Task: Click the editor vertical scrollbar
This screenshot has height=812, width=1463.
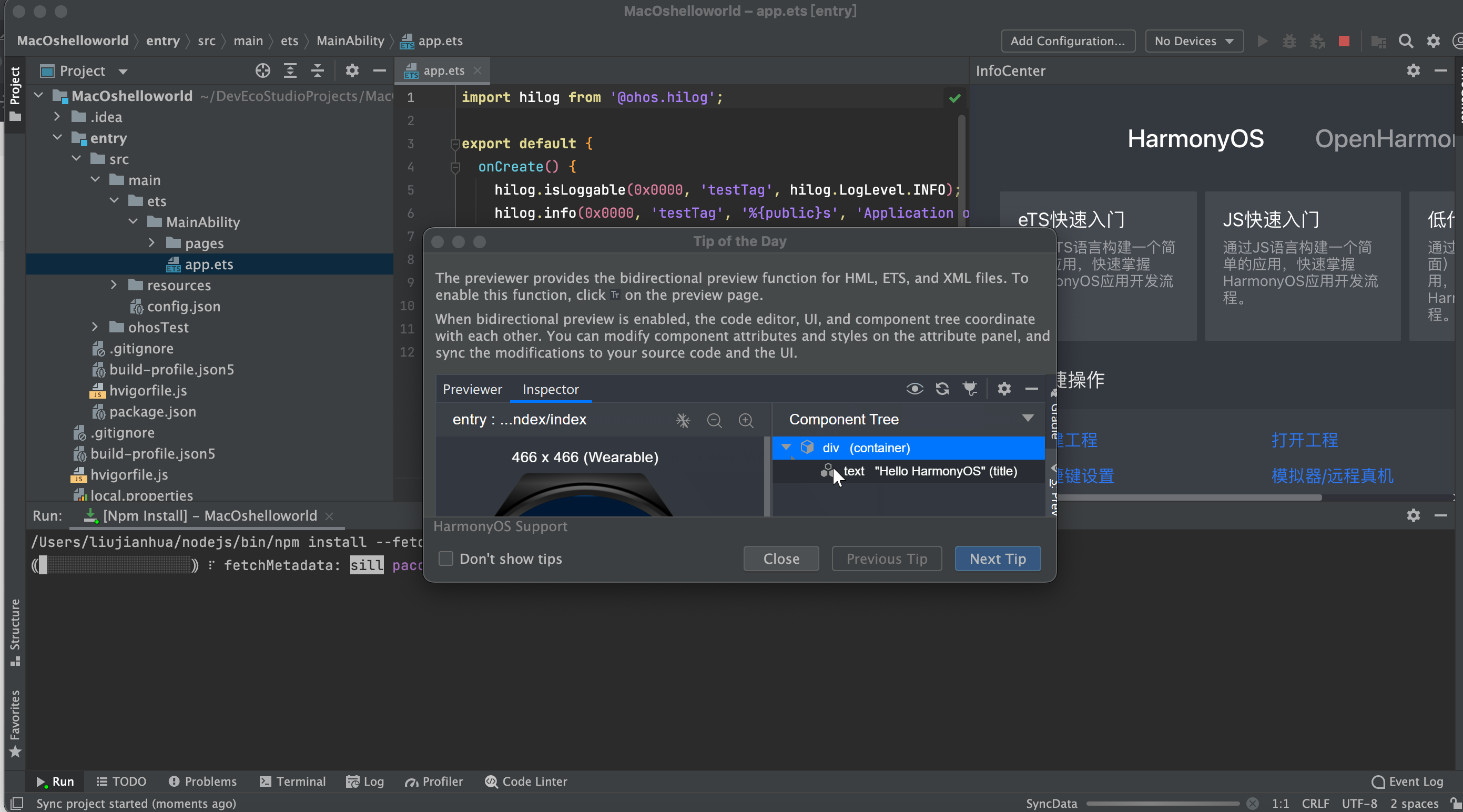Action: click(961, 170)
